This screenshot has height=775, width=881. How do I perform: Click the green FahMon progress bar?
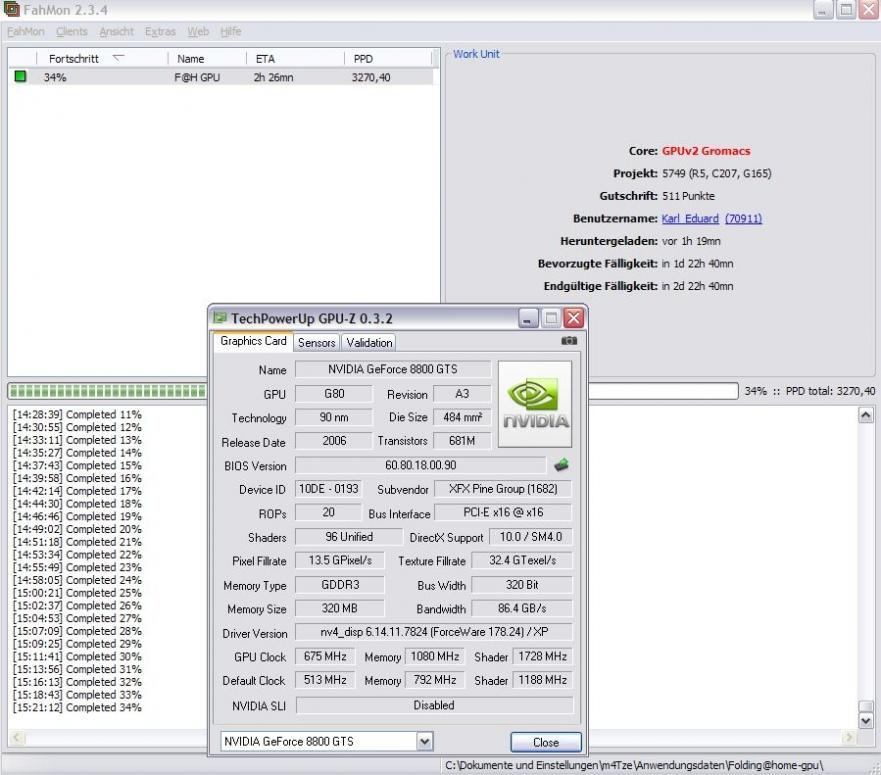click(x=108, y=391)
